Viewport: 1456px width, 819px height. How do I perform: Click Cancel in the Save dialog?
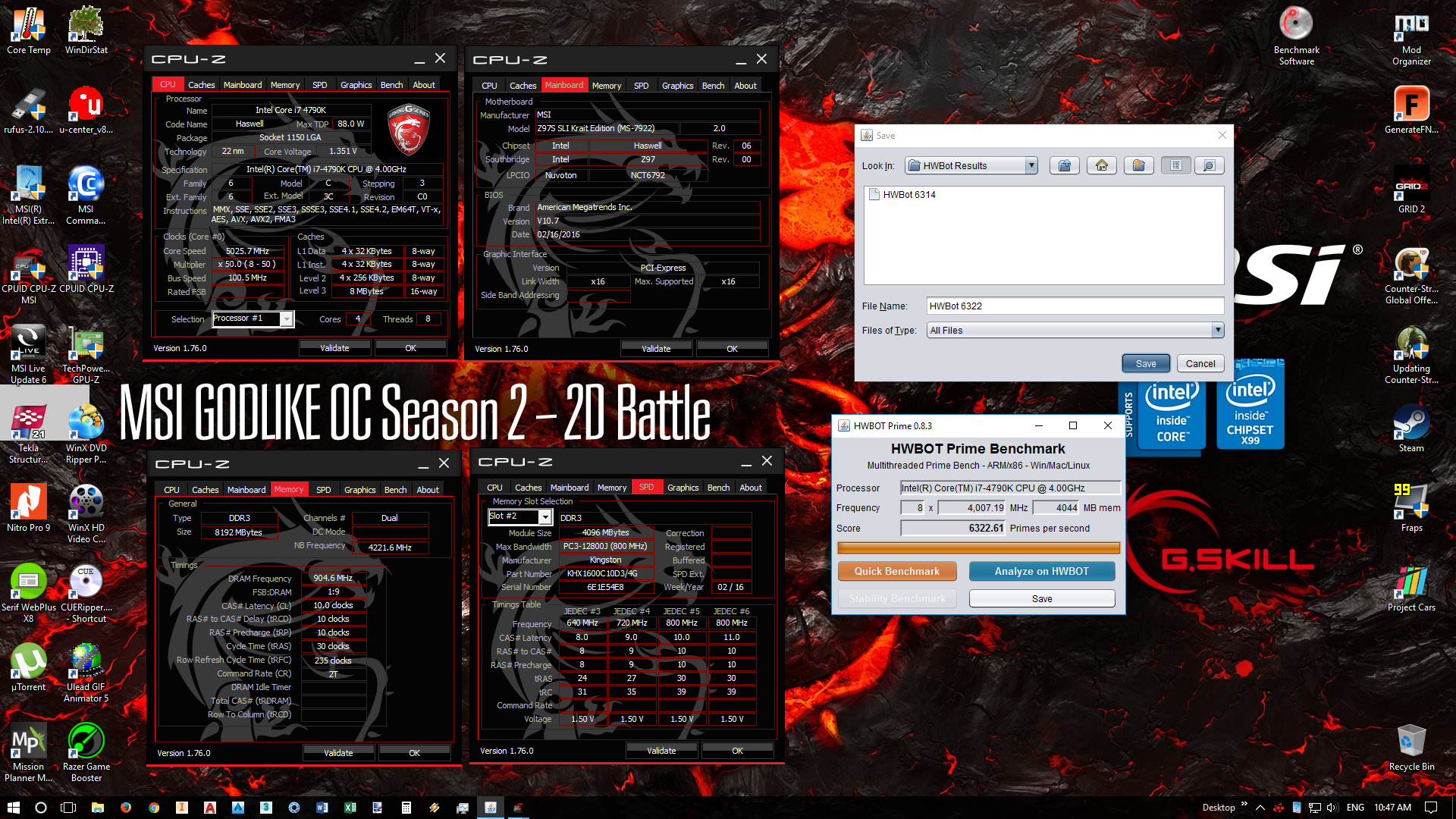click(x=1200, y=363)
